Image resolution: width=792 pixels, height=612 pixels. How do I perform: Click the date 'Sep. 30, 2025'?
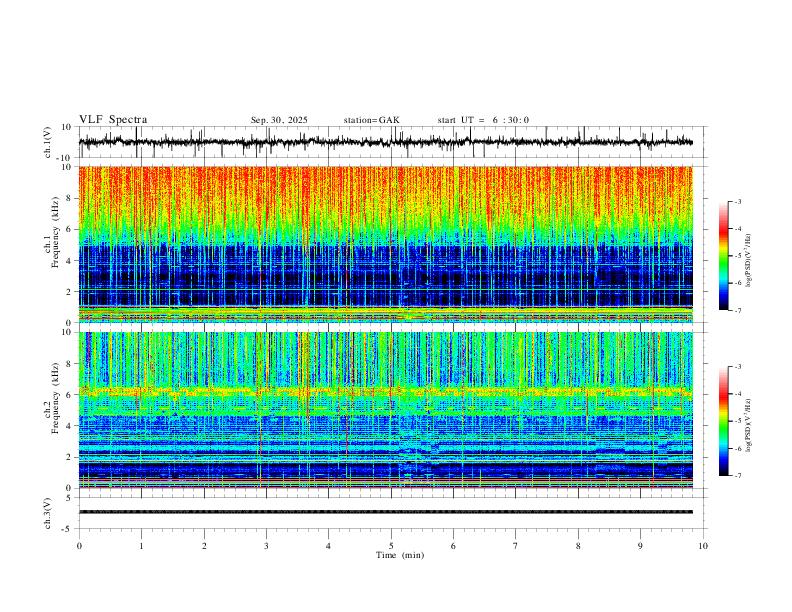coord(279,120)
